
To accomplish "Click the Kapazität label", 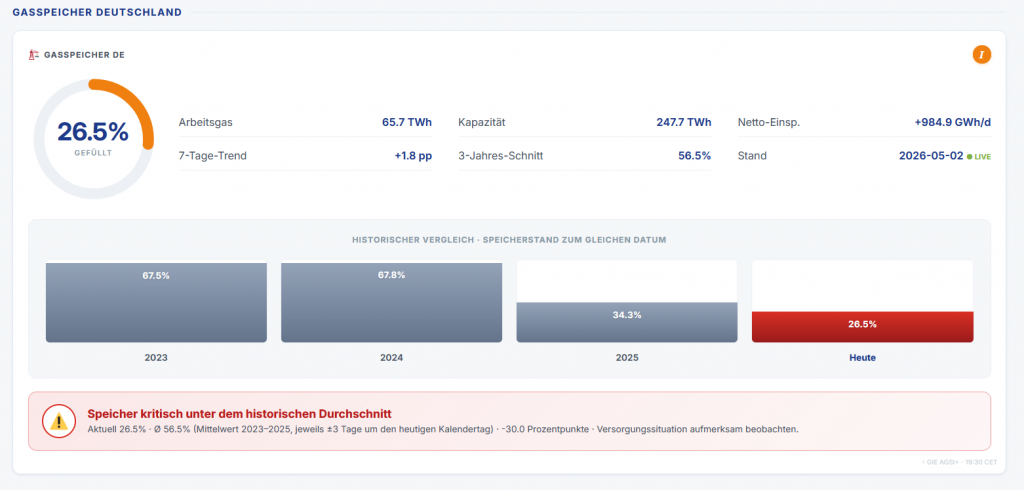I will 482,122.
